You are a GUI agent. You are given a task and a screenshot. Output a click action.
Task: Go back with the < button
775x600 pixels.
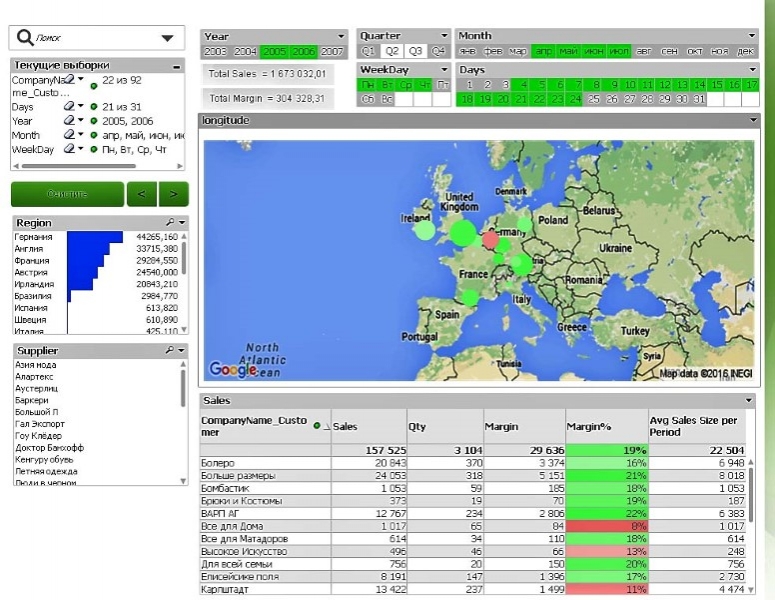click(x=142, y=194)
